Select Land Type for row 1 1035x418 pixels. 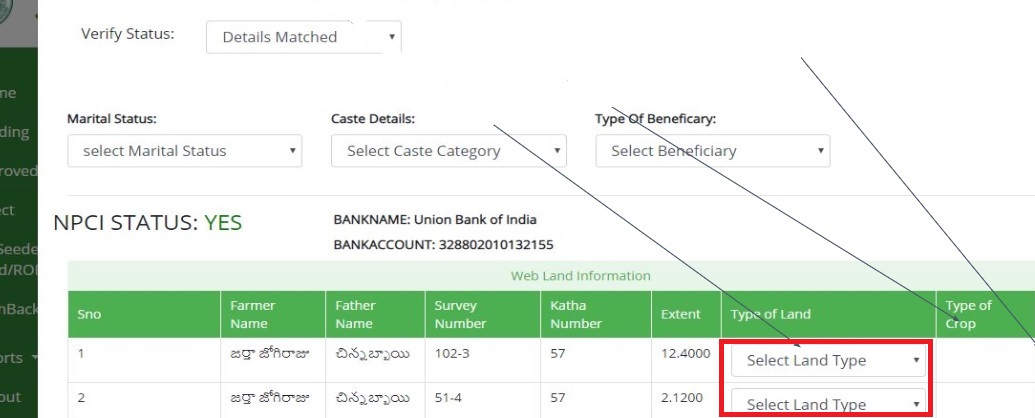pos(828,360)
